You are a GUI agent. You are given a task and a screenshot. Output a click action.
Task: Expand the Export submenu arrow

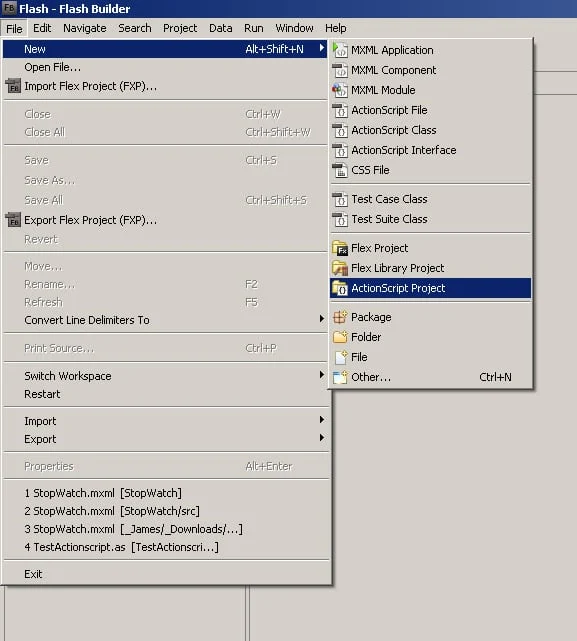point(322,438)
